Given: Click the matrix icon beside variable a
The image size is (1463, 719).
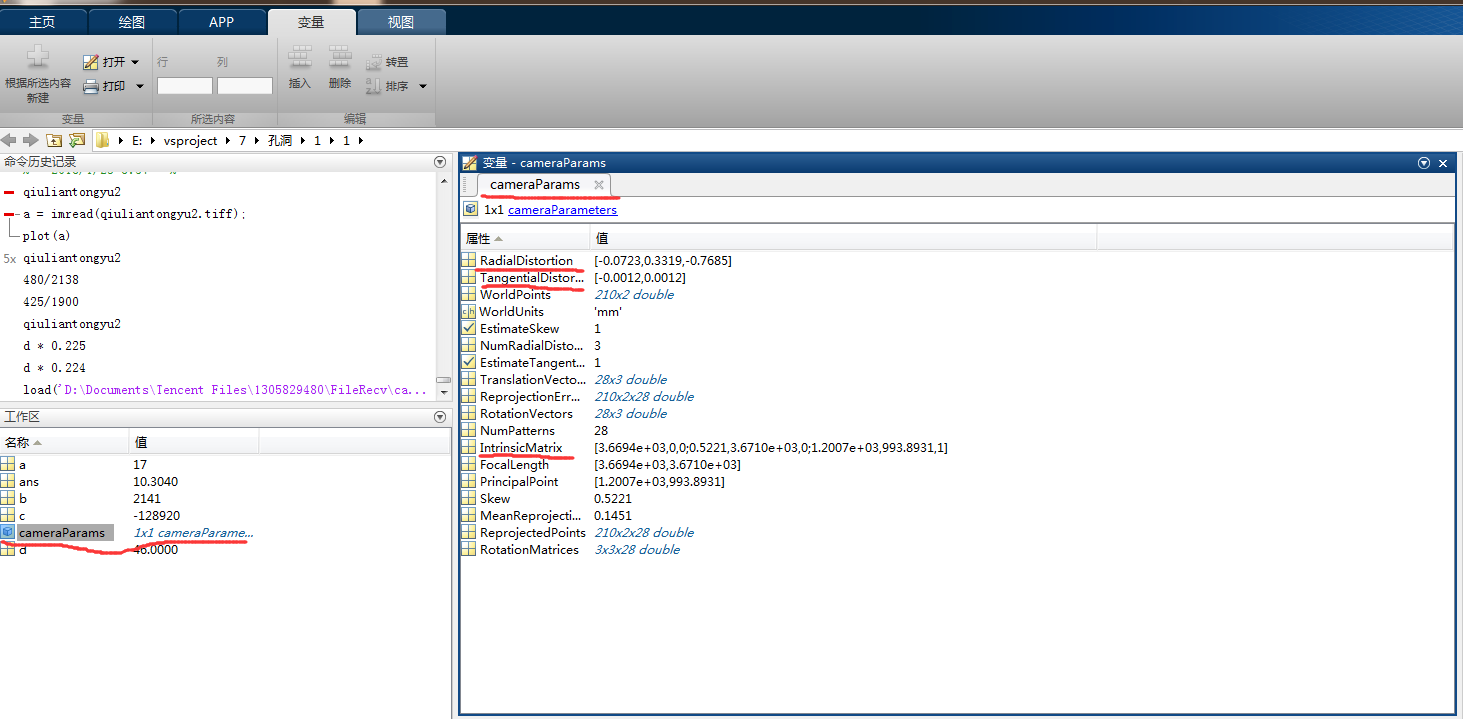Looking at the screenshot, I should 8,465.
